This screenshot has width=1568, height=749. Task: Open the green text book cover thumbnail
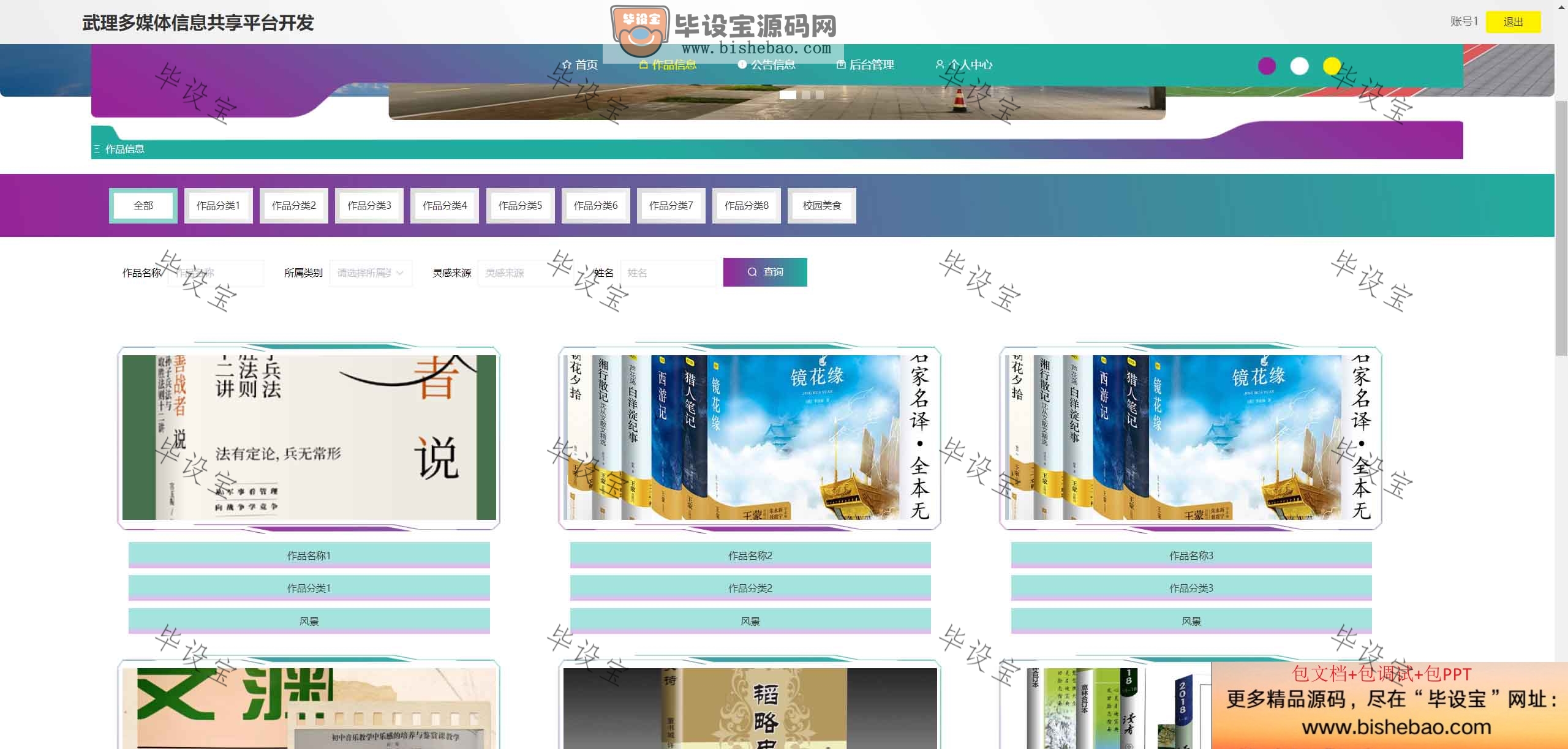click(309, 708)
